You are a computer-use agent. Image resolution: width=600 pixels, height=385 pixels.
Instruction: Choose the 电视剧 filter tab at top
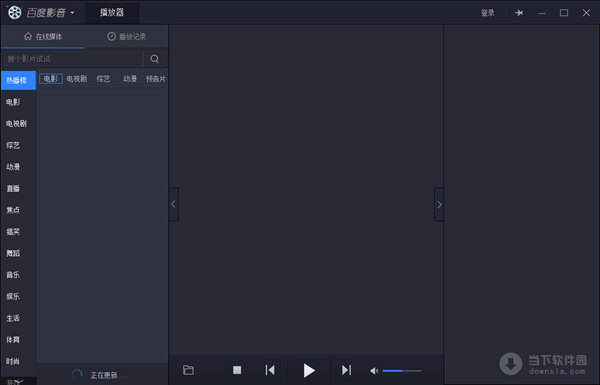pyautogui.click(x=77, y=79)
